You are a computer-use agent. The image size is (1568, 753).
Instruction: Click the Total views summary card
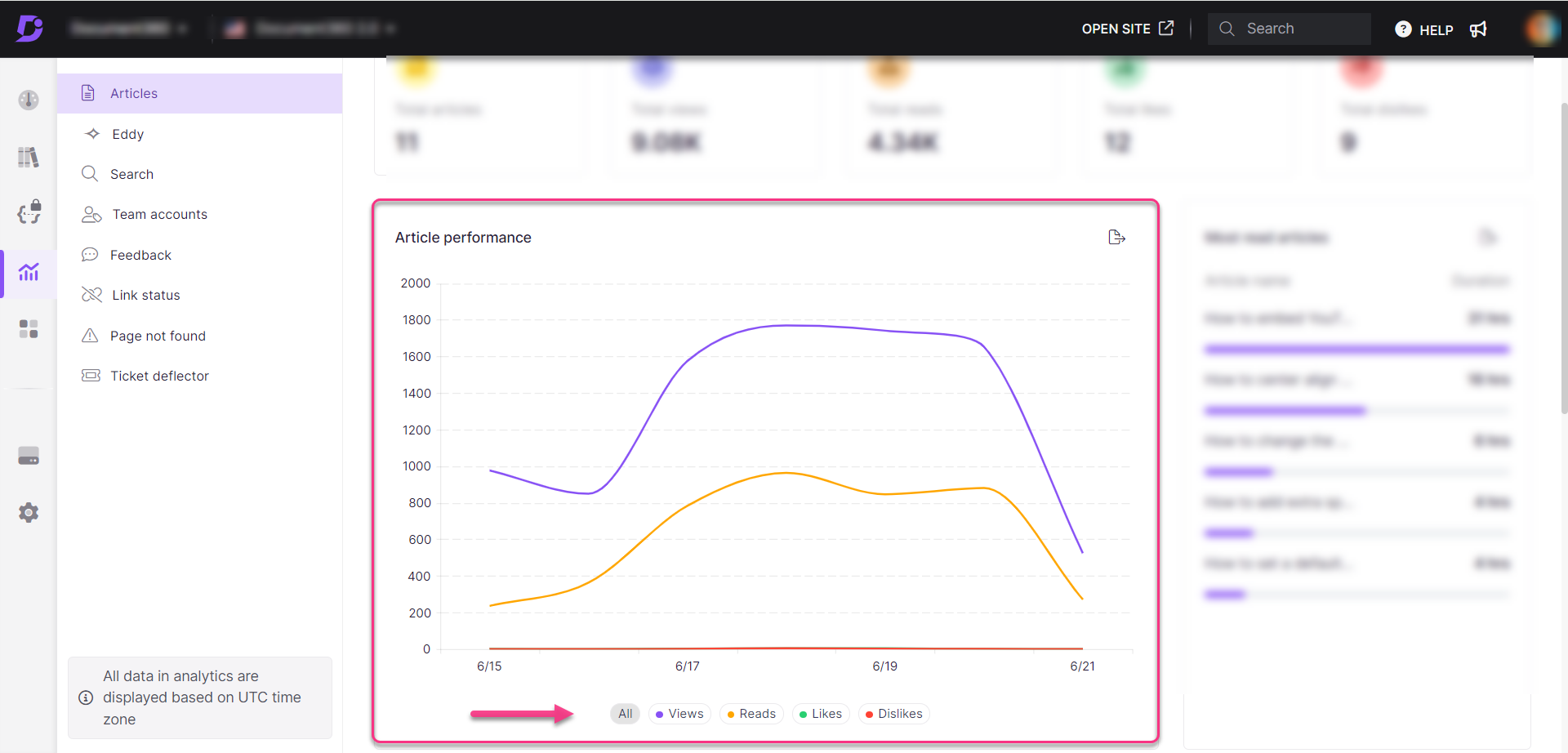click(x=716, y=115)
